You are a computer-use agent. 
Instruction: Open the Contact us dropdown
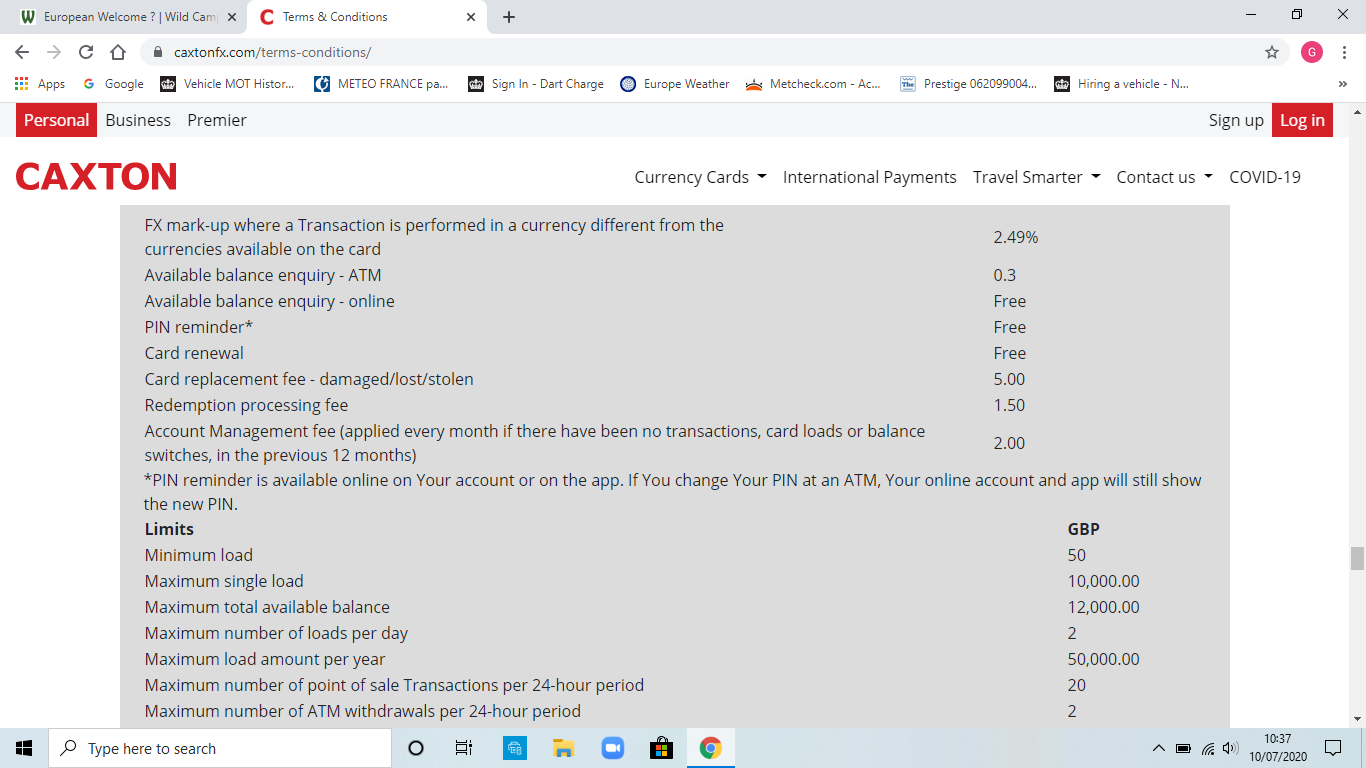point(1164,177)
